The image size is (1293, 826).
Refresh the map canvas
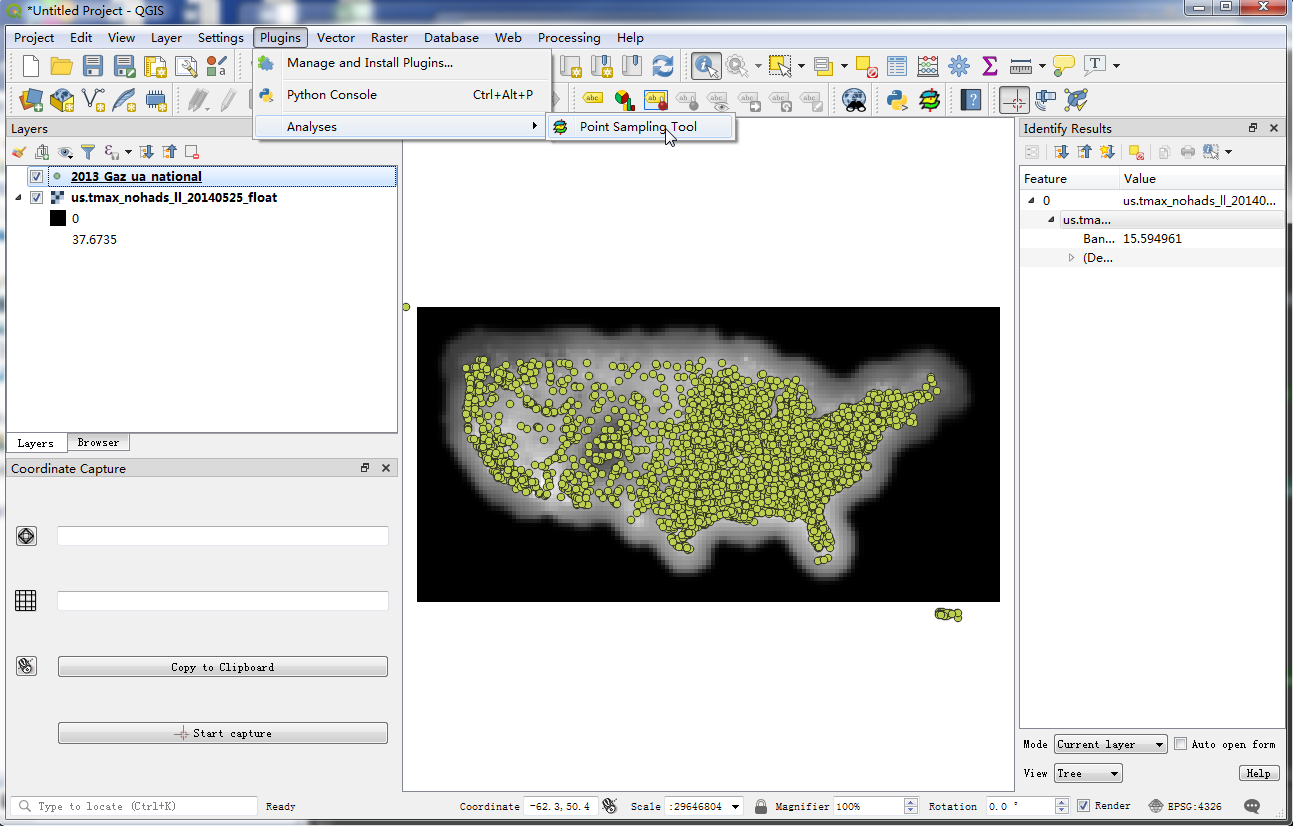coord(662,66)
